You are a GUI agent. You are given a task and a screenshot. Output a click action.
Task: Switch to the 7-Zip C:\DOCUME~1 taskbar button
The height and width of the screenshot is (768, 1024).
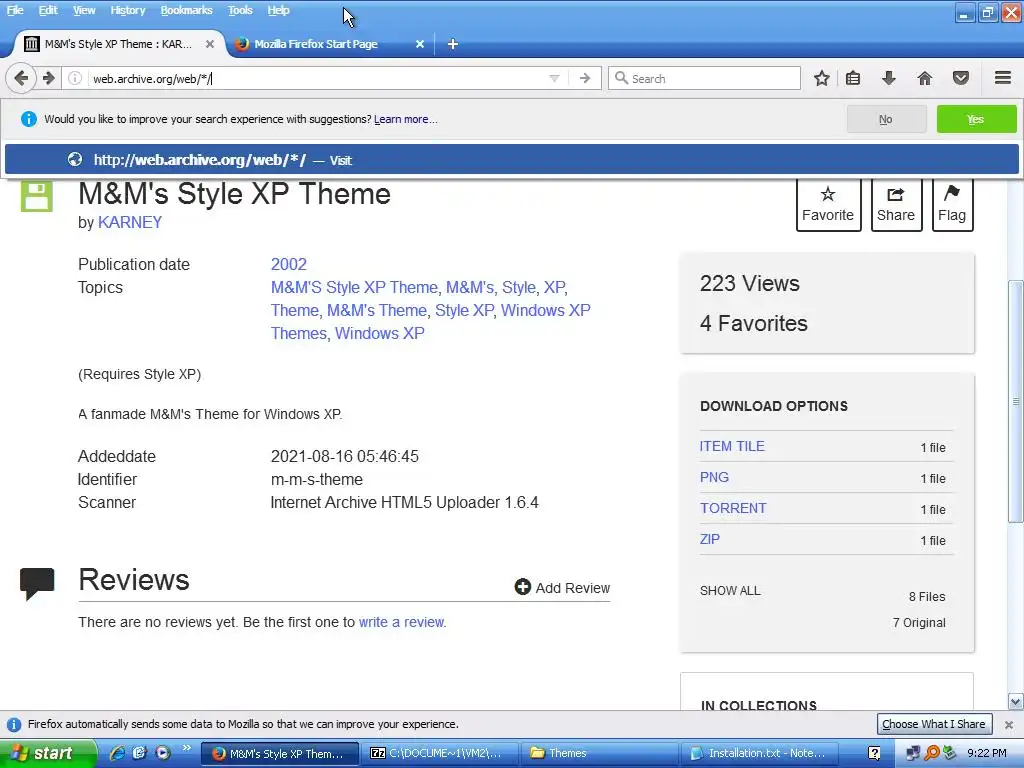[x=439, y=754]
